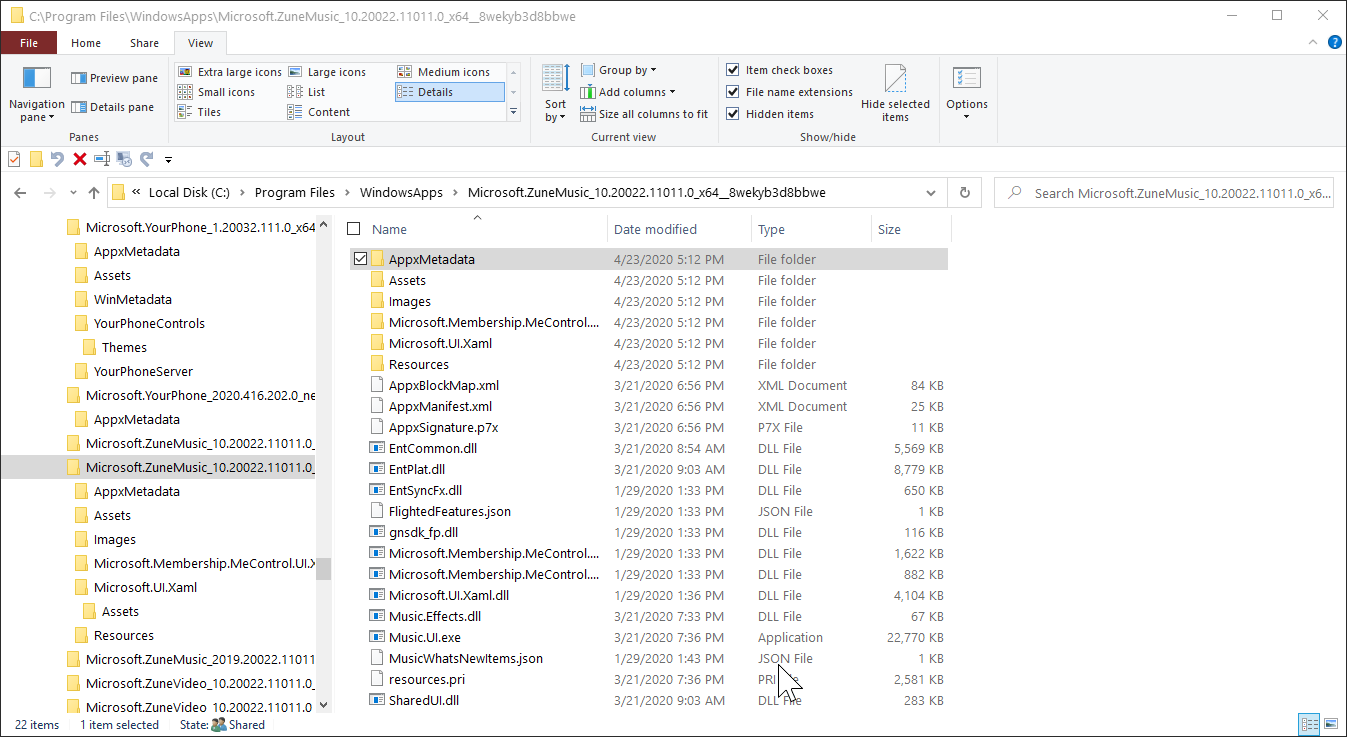The width and height of the screenshot is (1361, 744).
Task: Select YourPhoneControls in navigation tree
Action: pyautogui.click(x=149, y=323)
